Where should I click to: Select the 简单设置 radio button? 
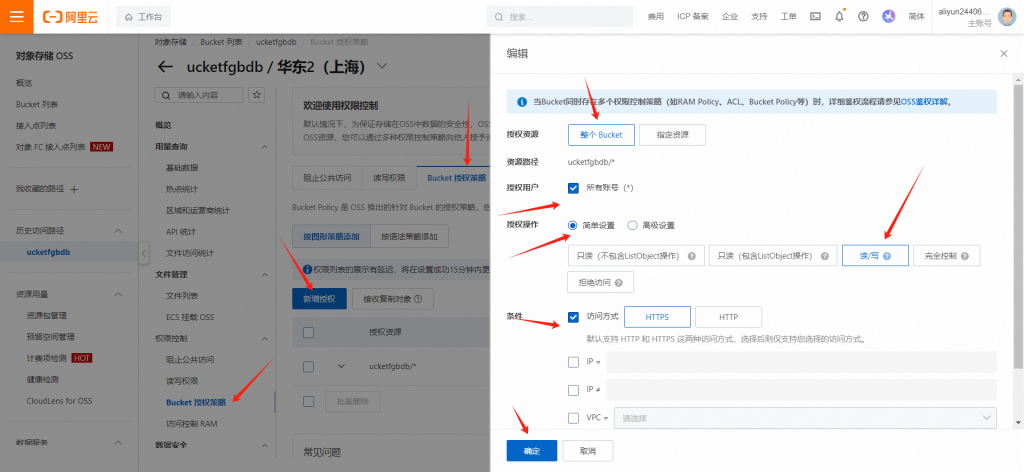click(573, 225)
